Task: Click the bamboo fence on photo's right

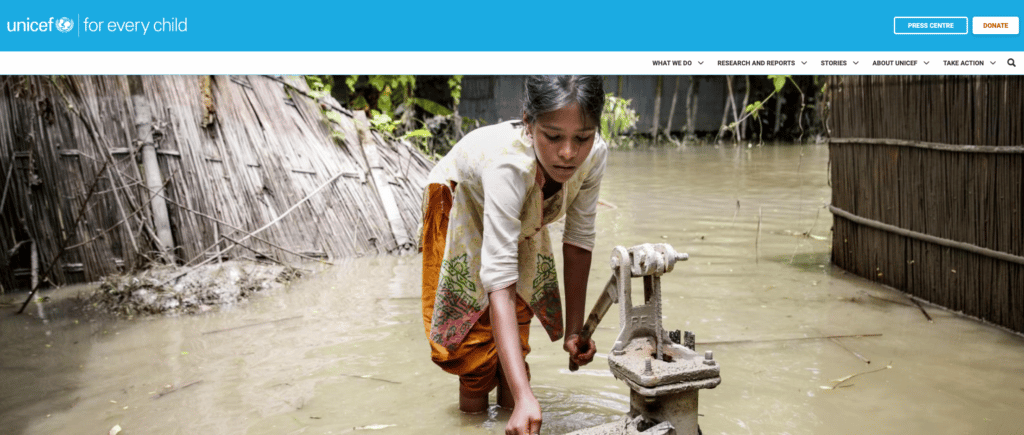Action: pos(926,202)
